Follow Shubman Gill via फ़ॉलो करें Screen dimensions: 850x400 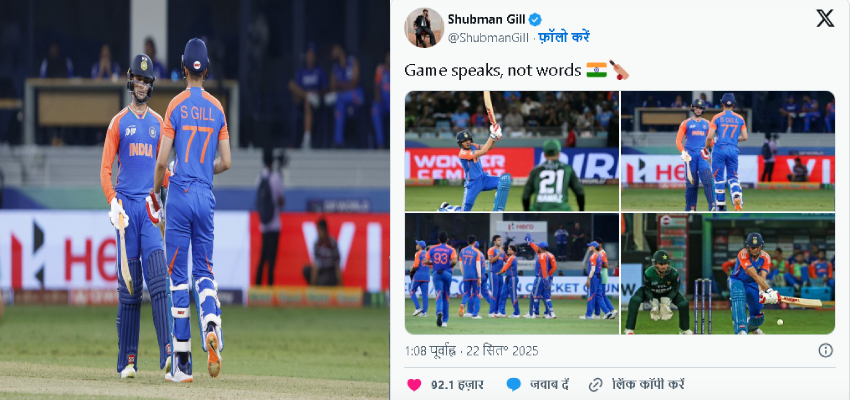[564, 37]
